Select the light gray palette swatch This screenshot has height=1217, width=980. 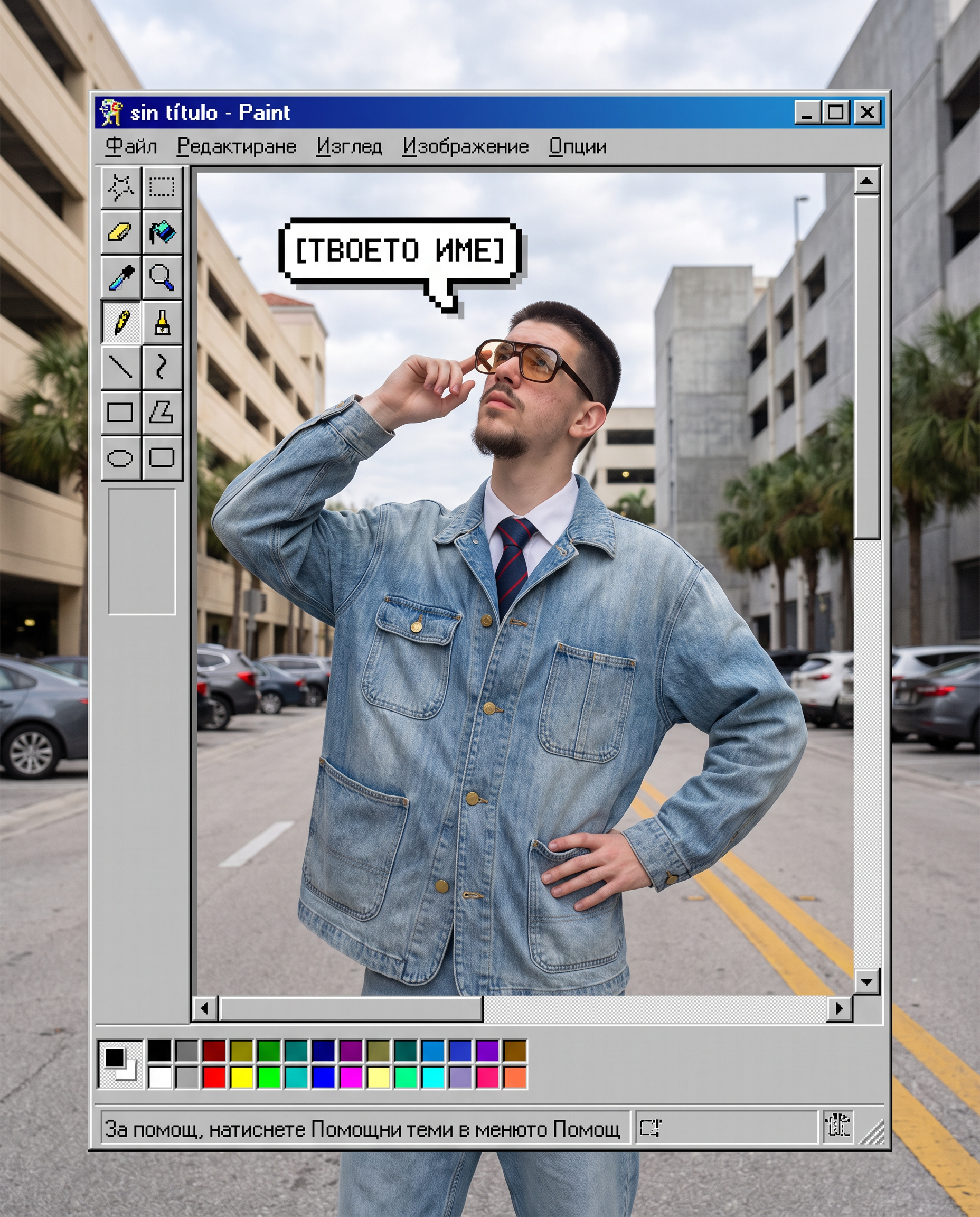point(187,1077)
